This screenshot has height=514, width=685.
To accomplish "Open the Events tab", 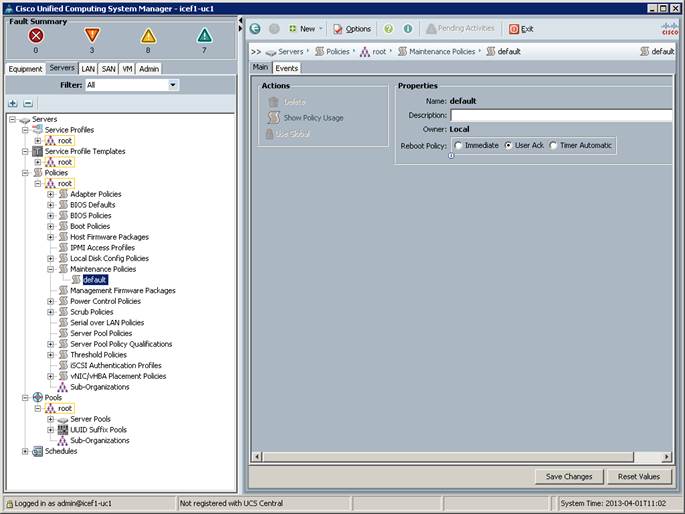I will (287, 68).
